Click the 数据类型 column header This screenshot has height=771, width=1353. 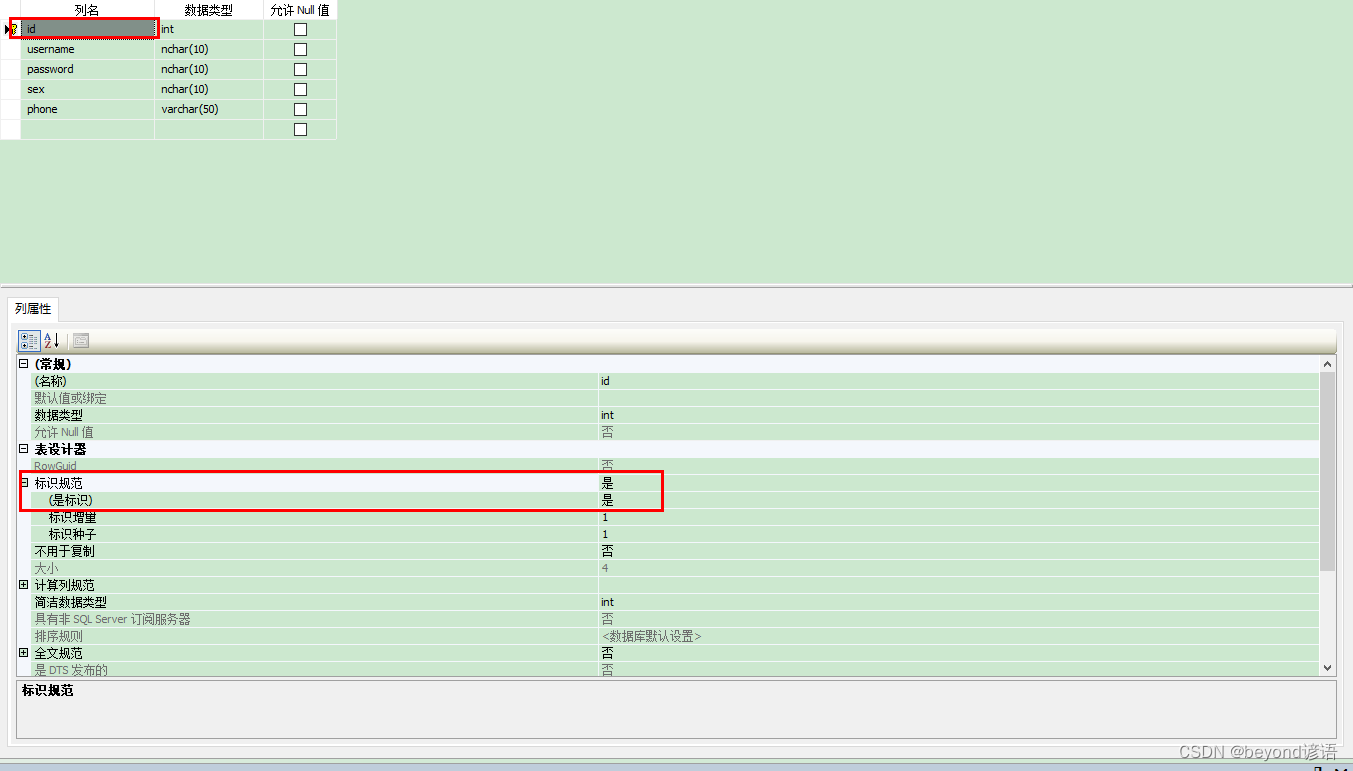[x=209, y=10]
